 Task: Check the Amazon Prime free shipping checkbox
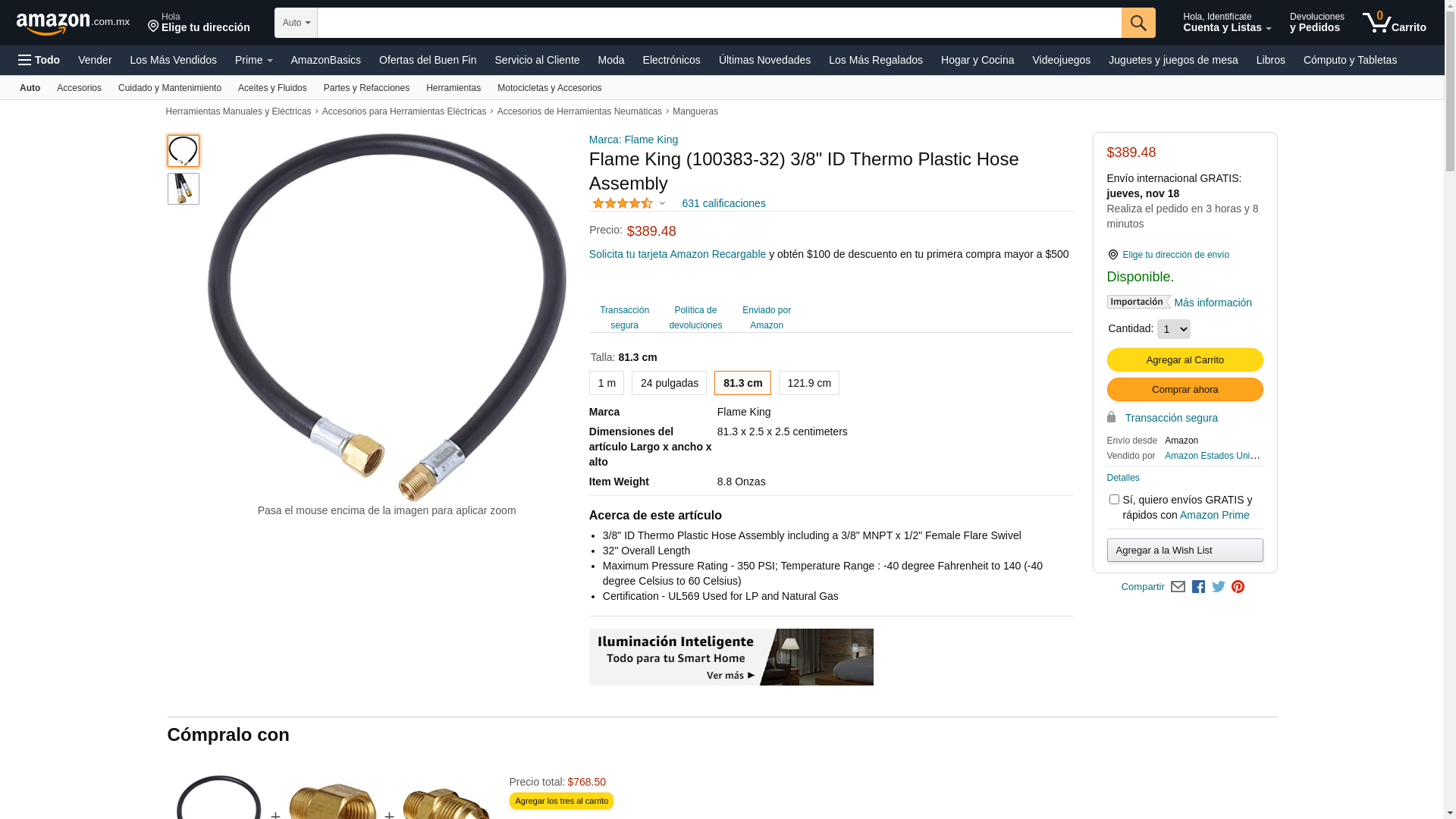pyautogui.click(x=1114, y=500)
